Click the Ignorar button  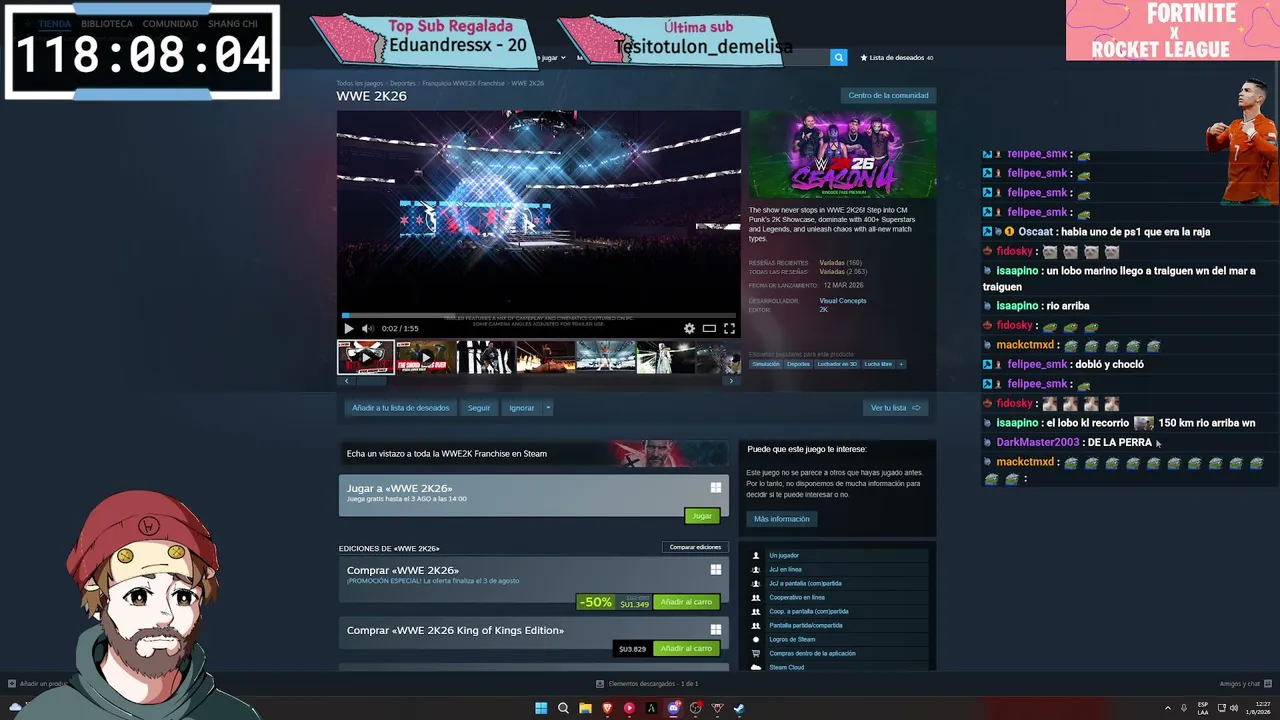click(x=522, y=408)
